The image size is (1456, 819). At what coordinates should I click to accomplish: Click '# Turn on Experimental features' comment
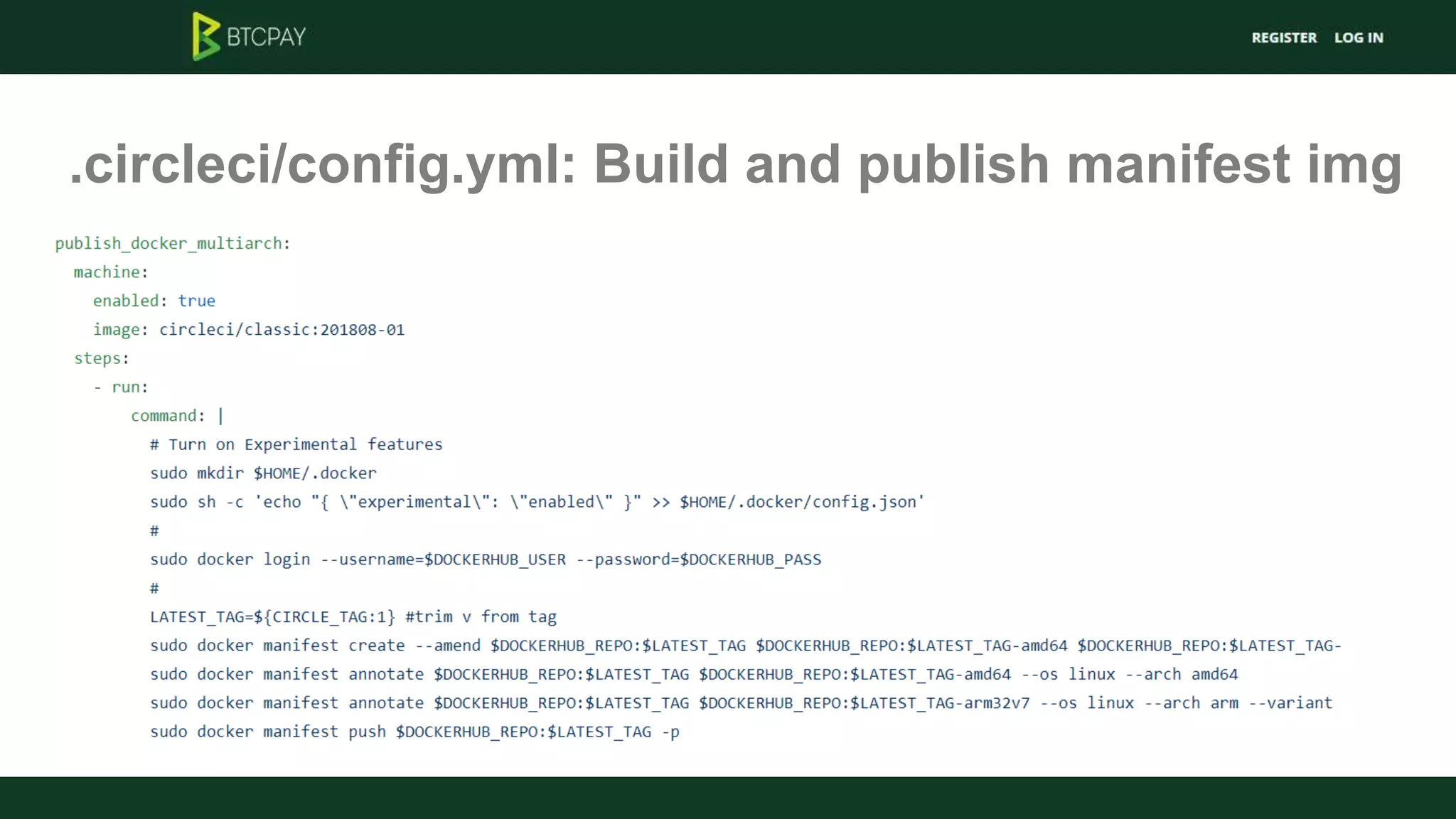click(x=296, y=445)
